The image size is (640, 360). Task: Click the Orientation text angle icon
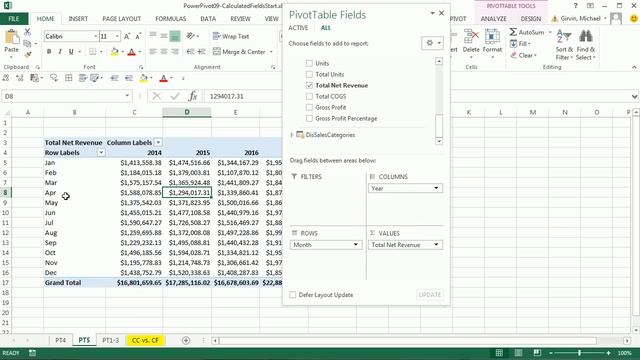pos(191,36)
